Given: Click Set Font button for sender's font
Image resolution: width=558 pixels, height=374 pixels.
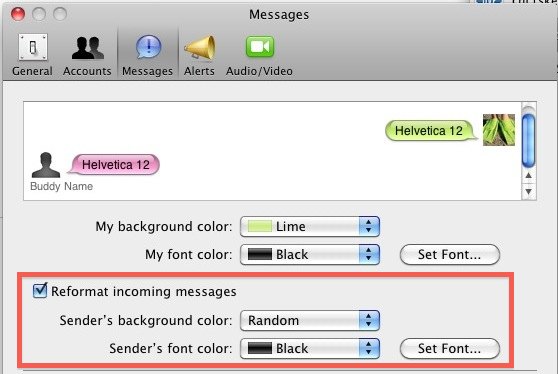Looking at the screenshot, I should coord(450,348).
